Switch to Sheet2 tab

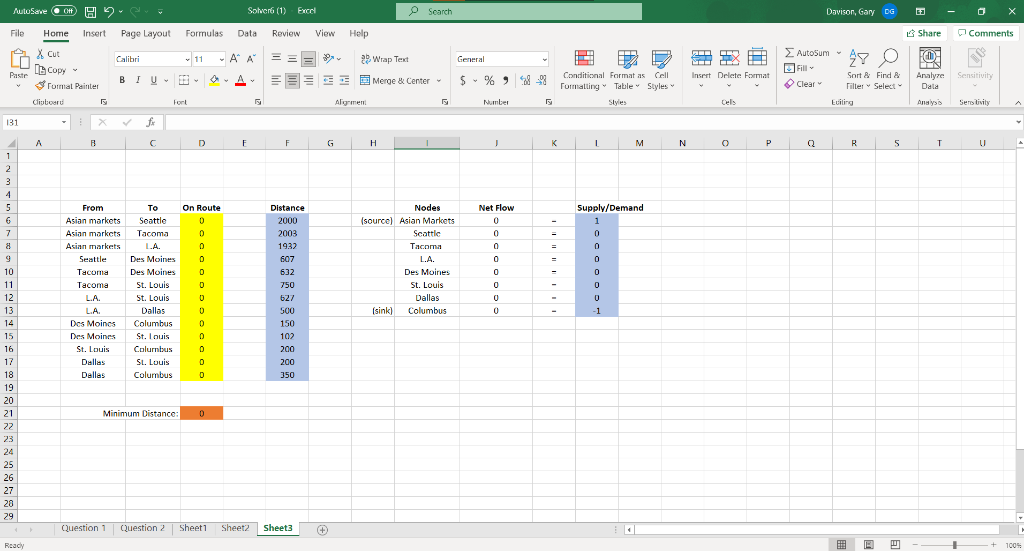(x=235, y=528)
